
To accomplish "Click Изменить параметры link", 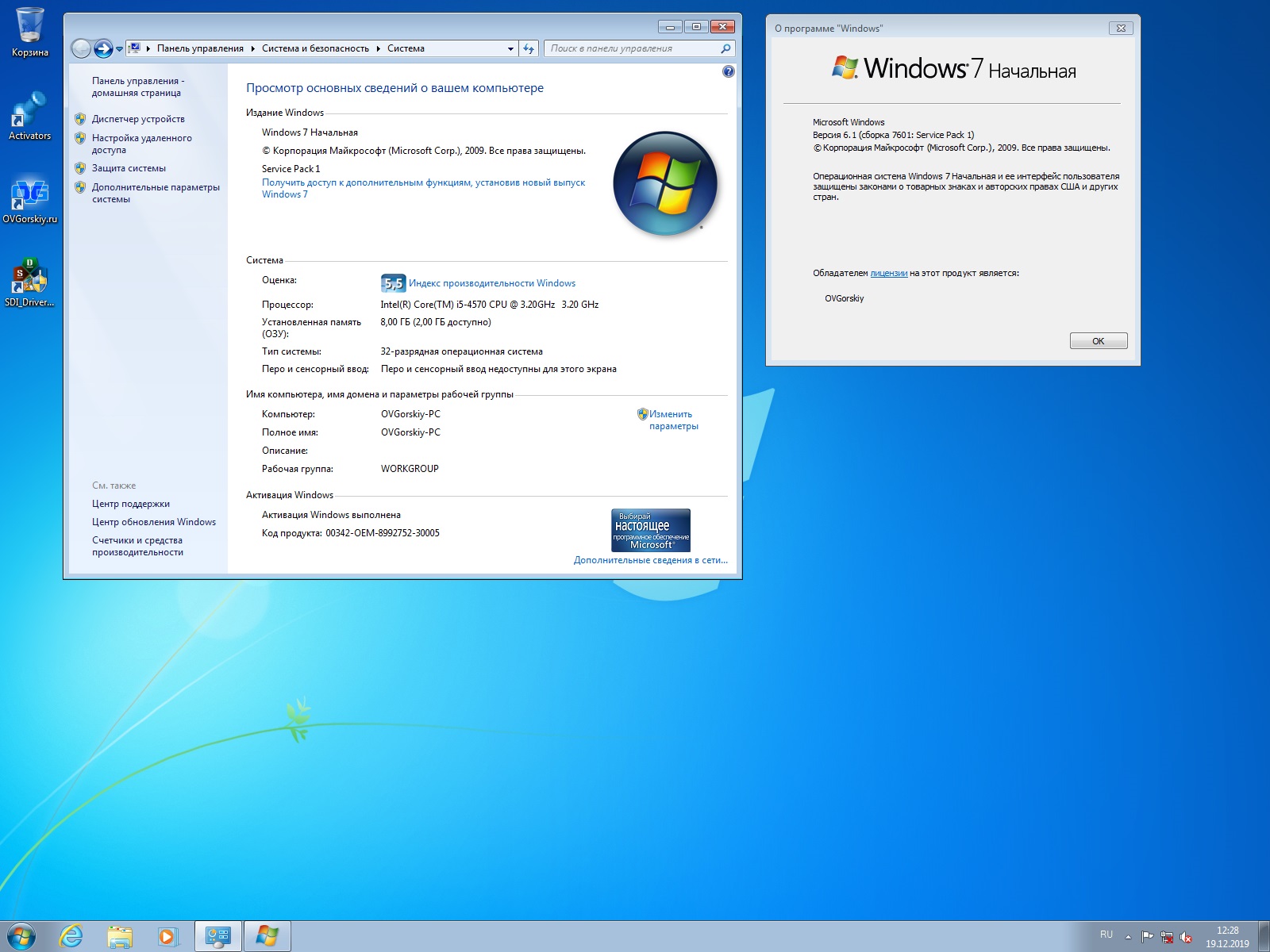I will (x=673, y=420).
